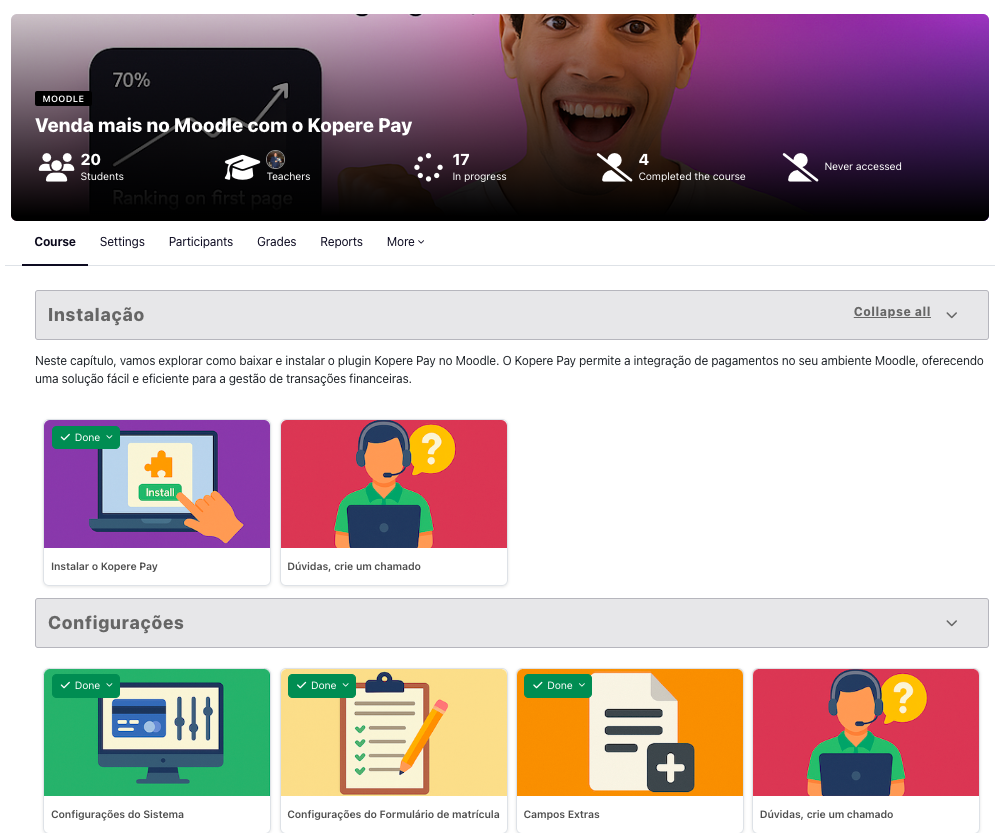Image resolution: width=1001 pixels, height=833 pixels.
Task: Click the course title Venda mais no Moodle
Action: click(223, 125)
